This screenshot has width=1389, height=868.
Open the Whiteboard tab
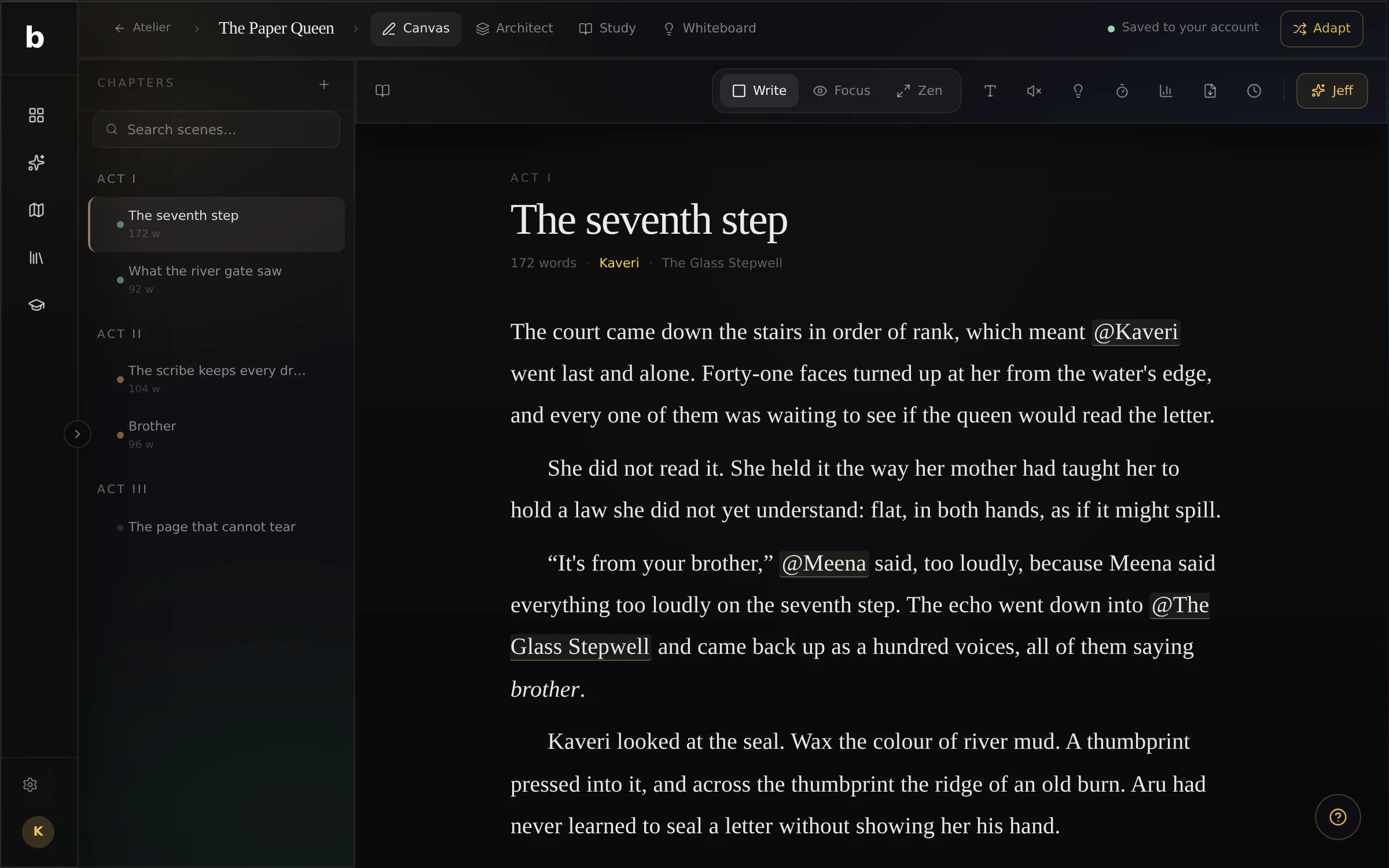pyautogui.click(x=710, y=28)
